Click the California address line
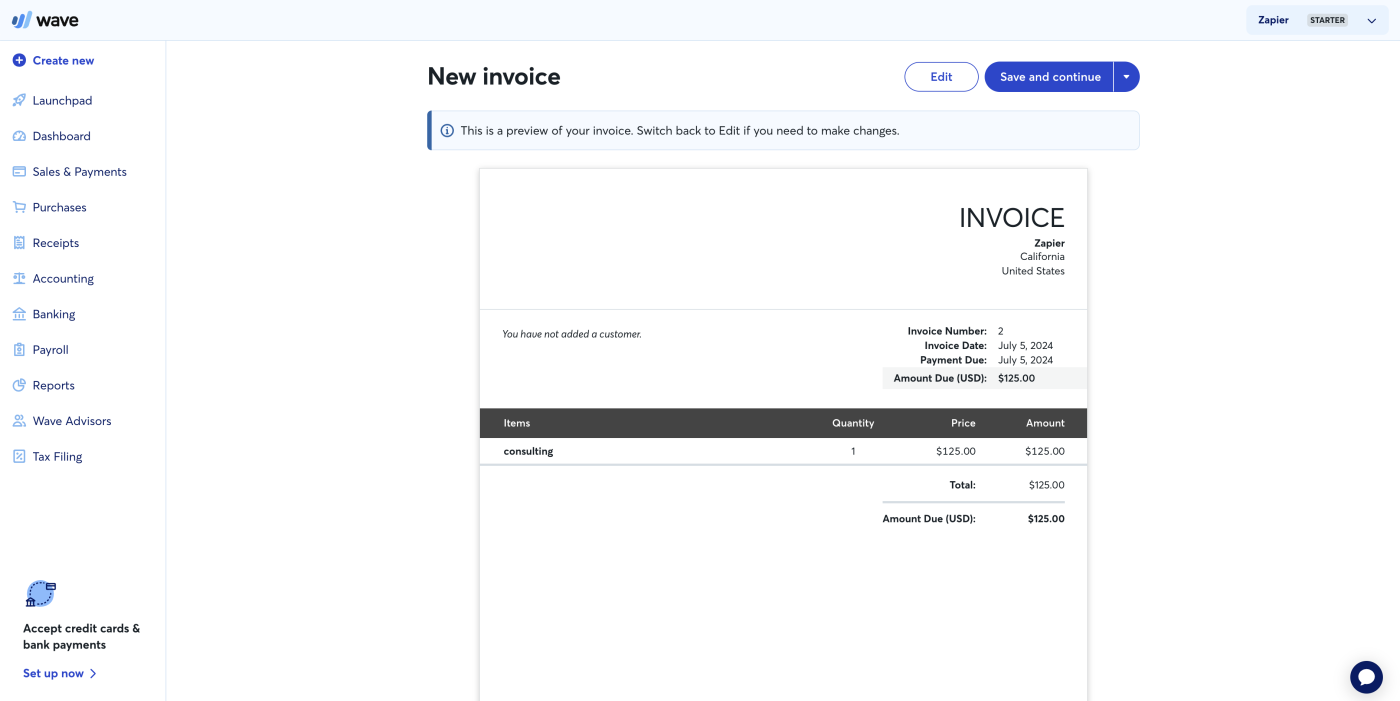 pos(1042,257)
